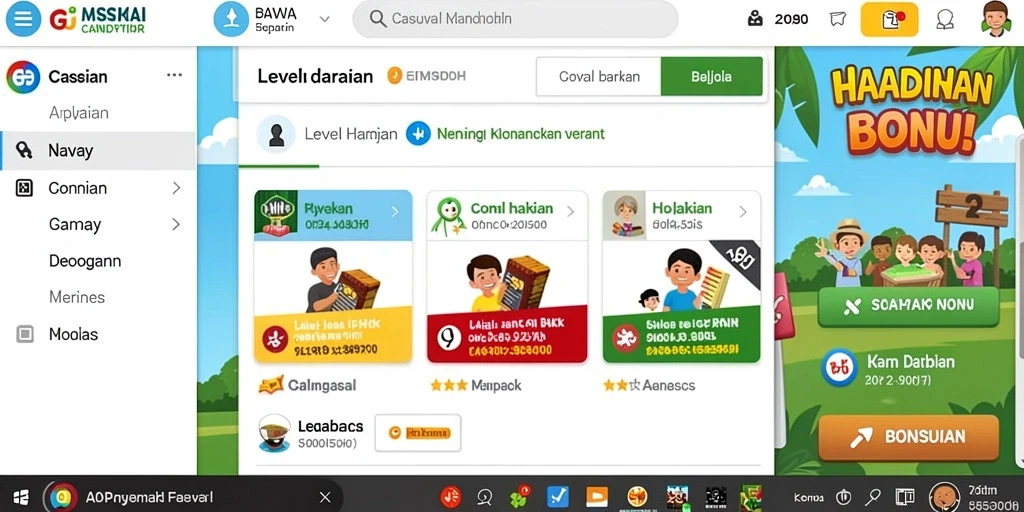The image size is (1024, 512).
Task: Click the Cassian sidebar logo icon
Action: click(23, 77)
